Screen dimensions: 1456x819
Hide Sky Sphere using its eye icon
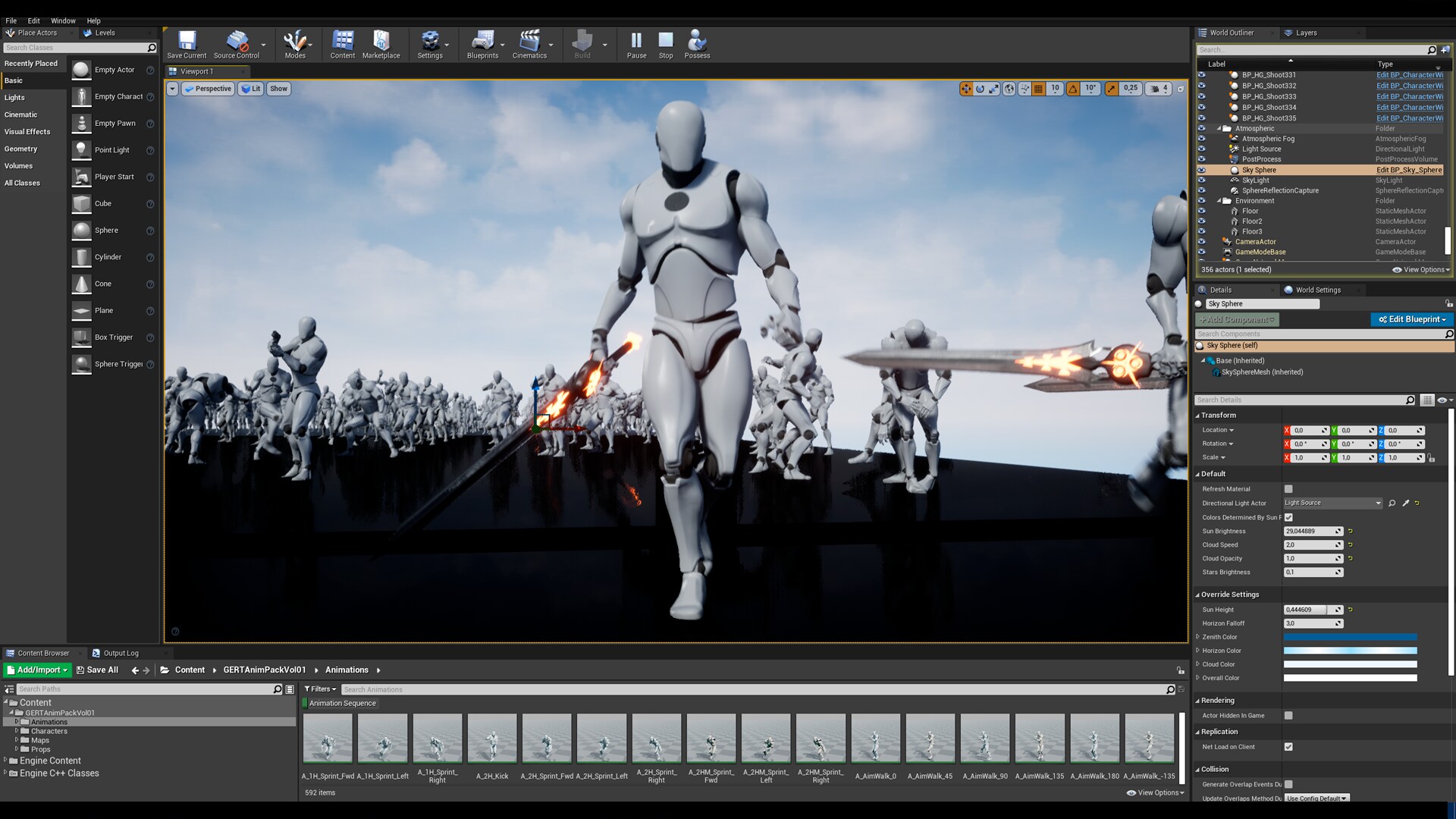1201,171
